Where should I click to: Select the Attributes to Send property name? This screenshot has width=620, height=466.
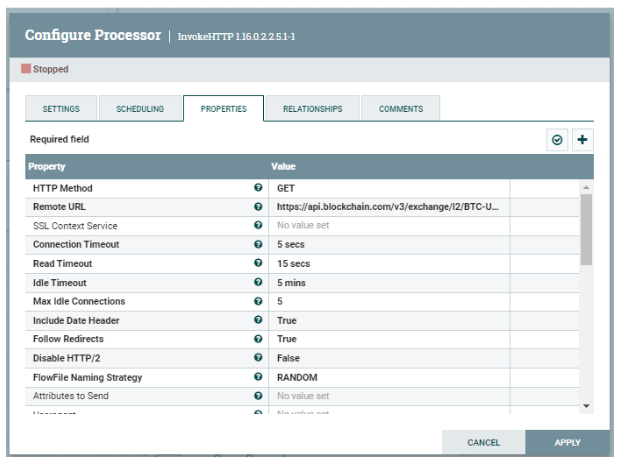[70, 396]
